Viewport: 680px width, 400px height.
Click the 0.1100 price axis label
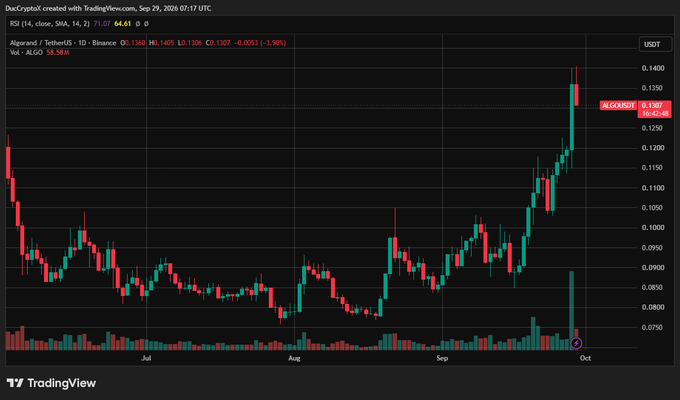[x=653, y=188]
